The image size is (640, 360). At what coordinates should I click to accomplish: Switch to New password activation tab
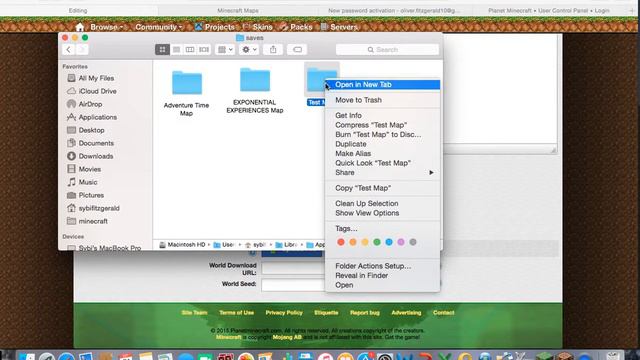(x=394, y=11)
